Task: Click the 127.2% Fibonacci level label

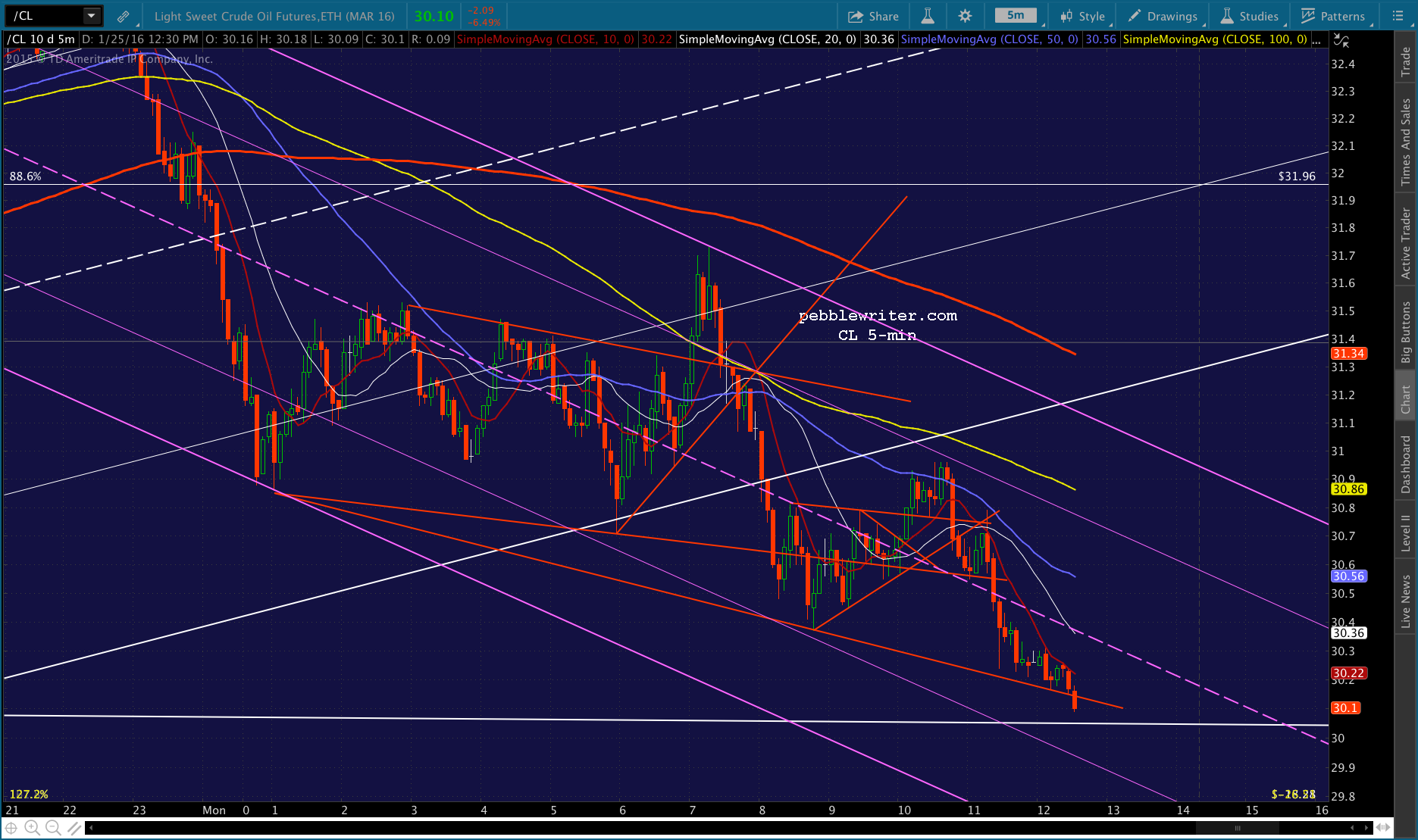Action: (x=28, y=795)
